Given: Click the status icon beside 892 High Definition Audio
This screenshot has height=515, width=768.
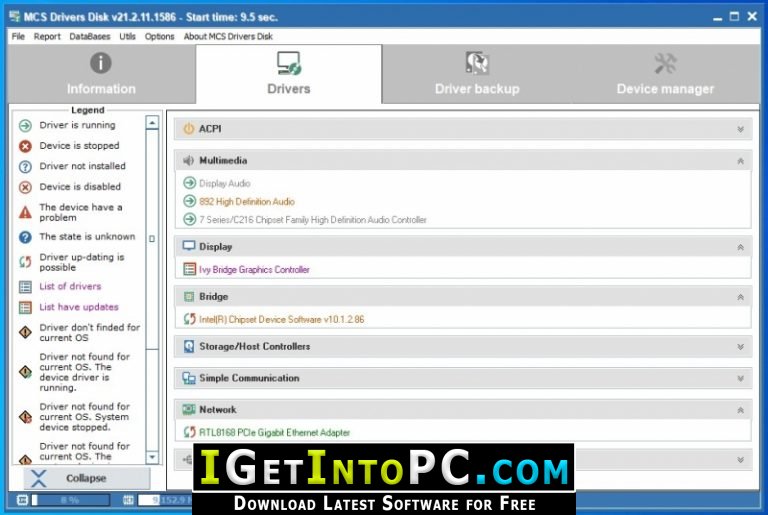Looking at the screenshot, I should coord(190,201).
